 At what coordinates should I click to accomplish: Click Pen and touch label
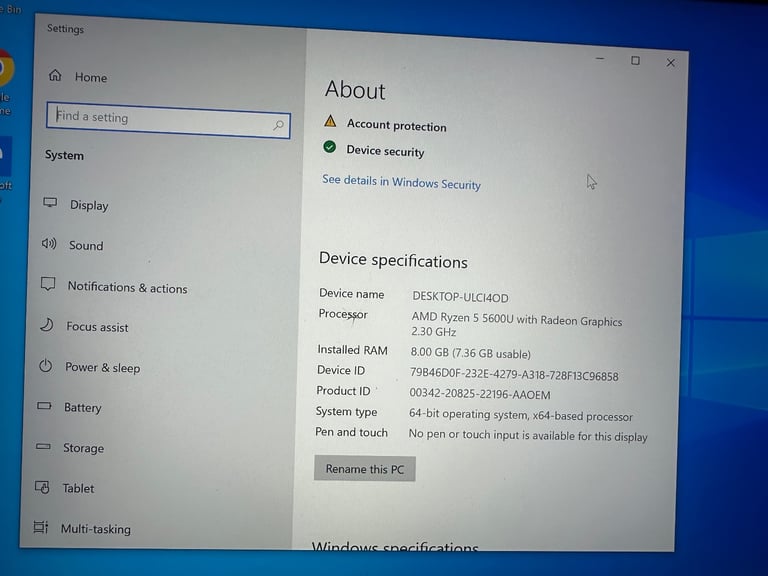click(351, 432)
